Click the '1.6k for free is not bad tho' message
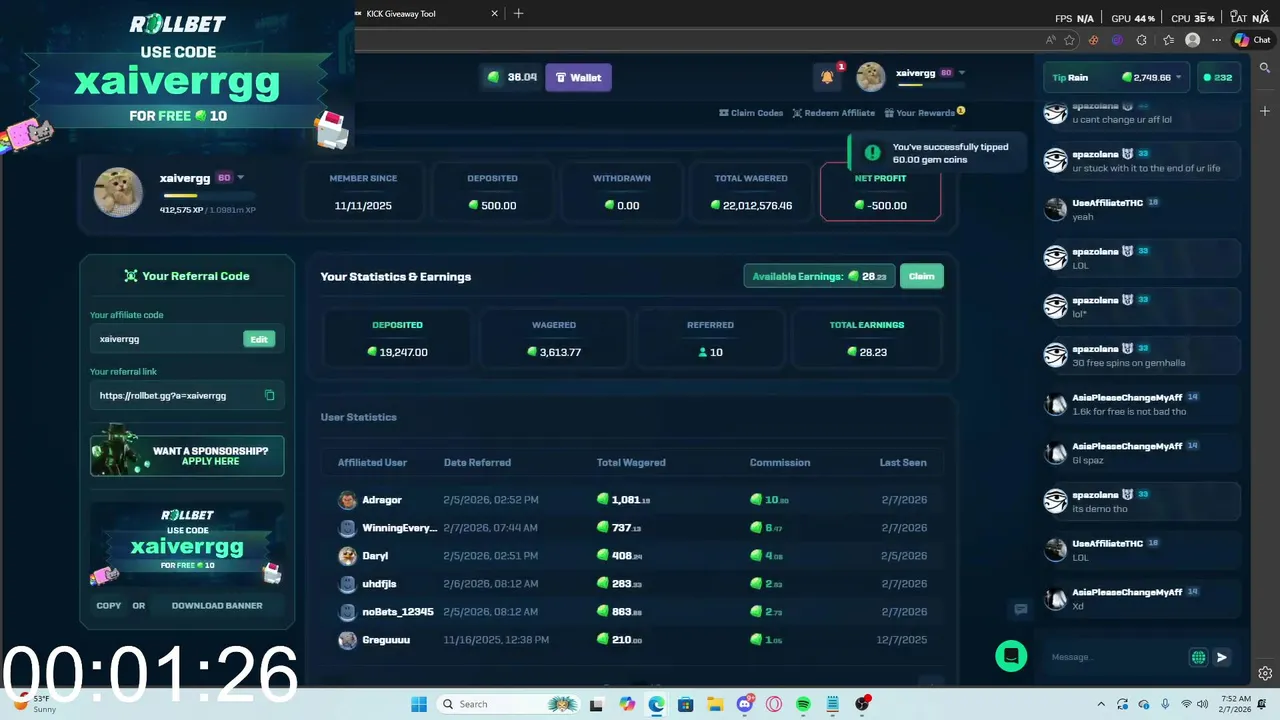 1129,411
